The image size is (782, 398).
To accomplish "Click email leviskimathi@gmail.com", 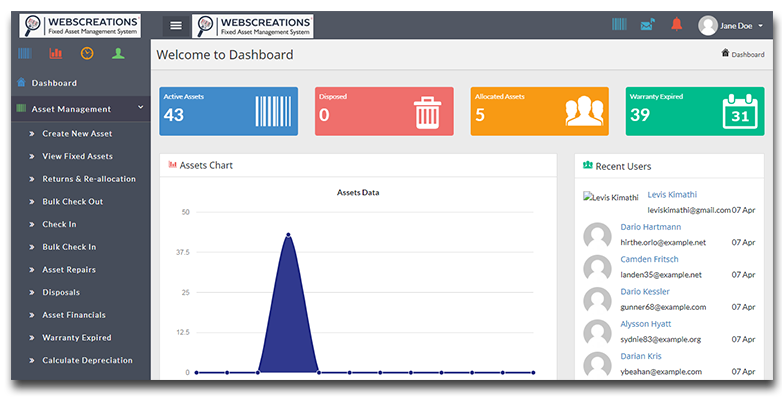I will point(689,210).
